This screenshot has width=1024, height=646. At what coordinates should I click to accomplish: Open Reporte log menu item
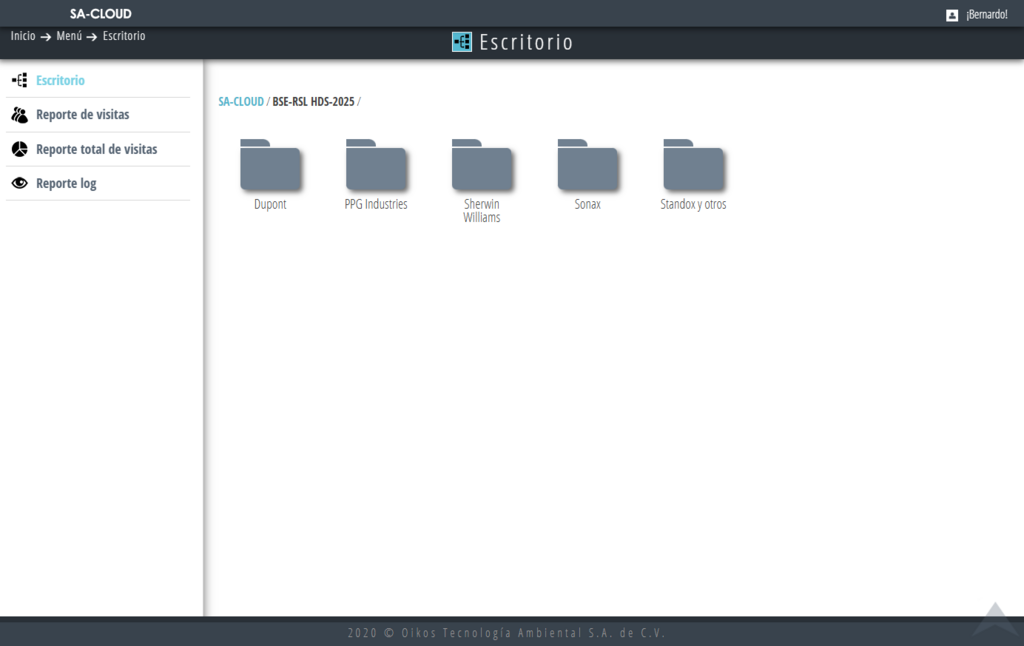66,183
